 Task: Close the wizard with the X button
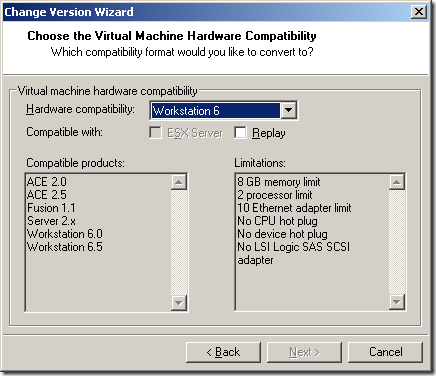[x=419, y=12]
